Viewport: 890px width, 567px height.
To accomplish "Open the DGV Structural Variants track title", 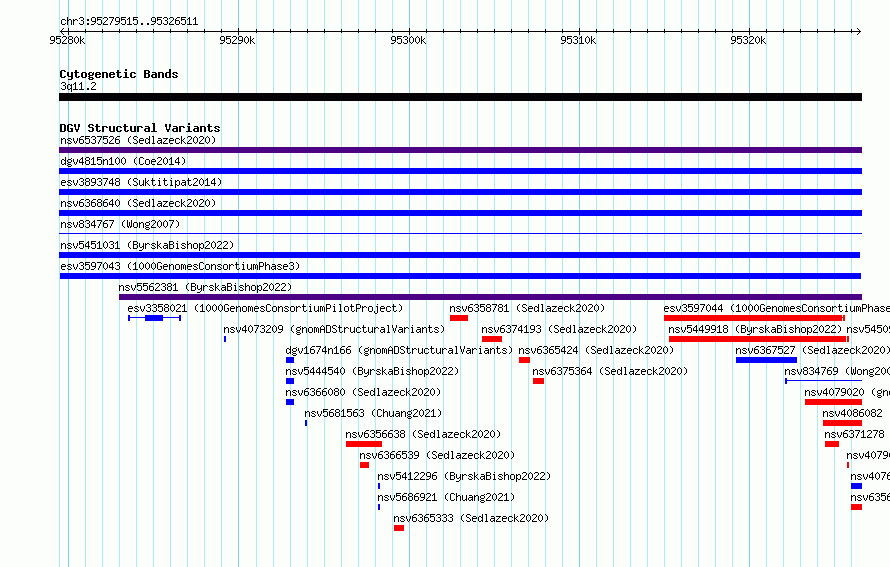I will (x=140, y=128).
